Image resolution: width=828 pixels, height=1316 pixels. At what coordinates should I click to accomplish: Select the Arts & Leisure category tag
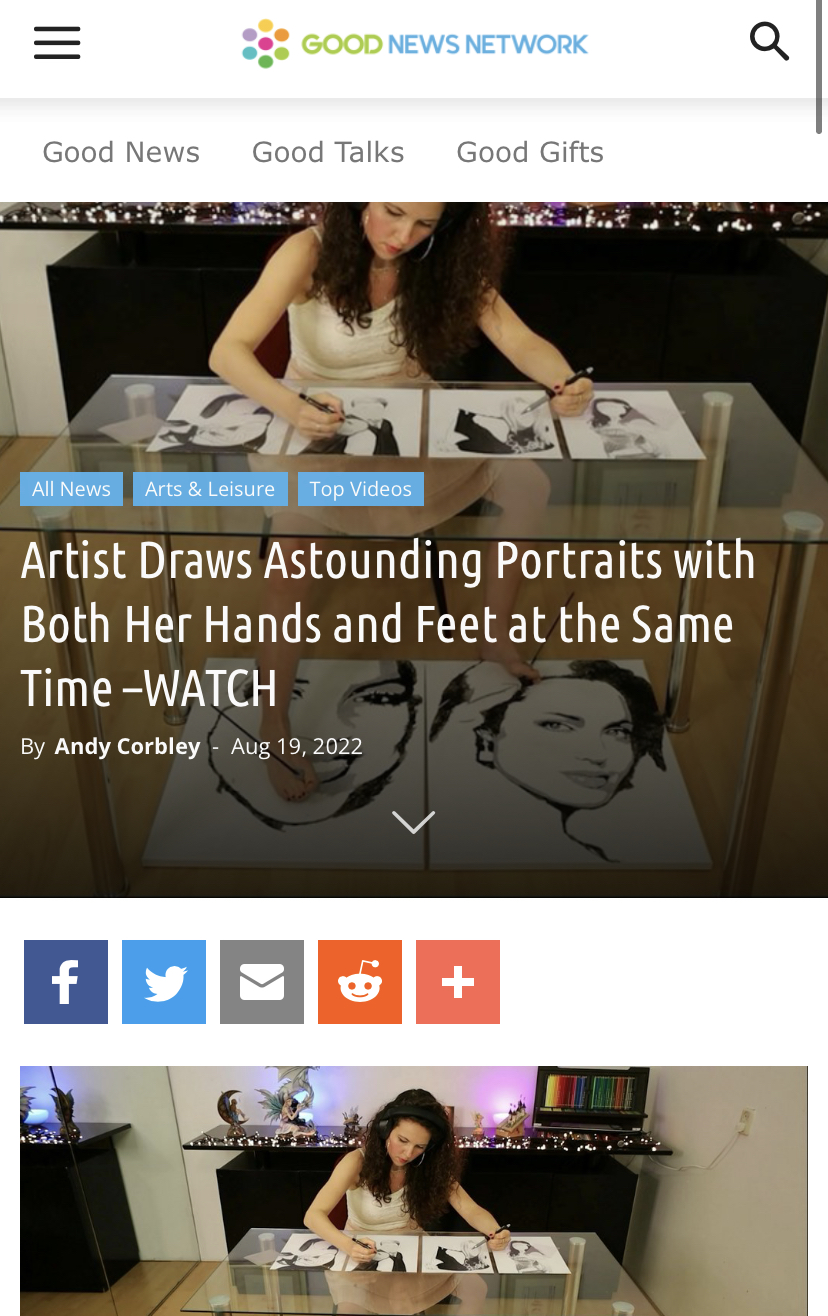point(210,489)
